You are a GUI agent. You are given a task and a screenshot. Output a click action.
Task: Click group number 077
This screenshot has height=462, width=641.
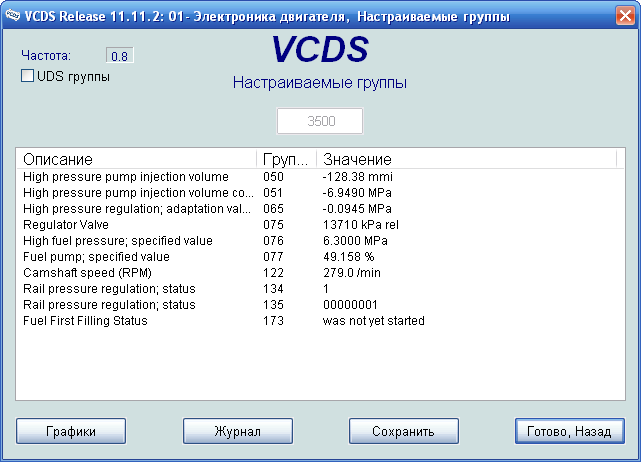(273, 256)
